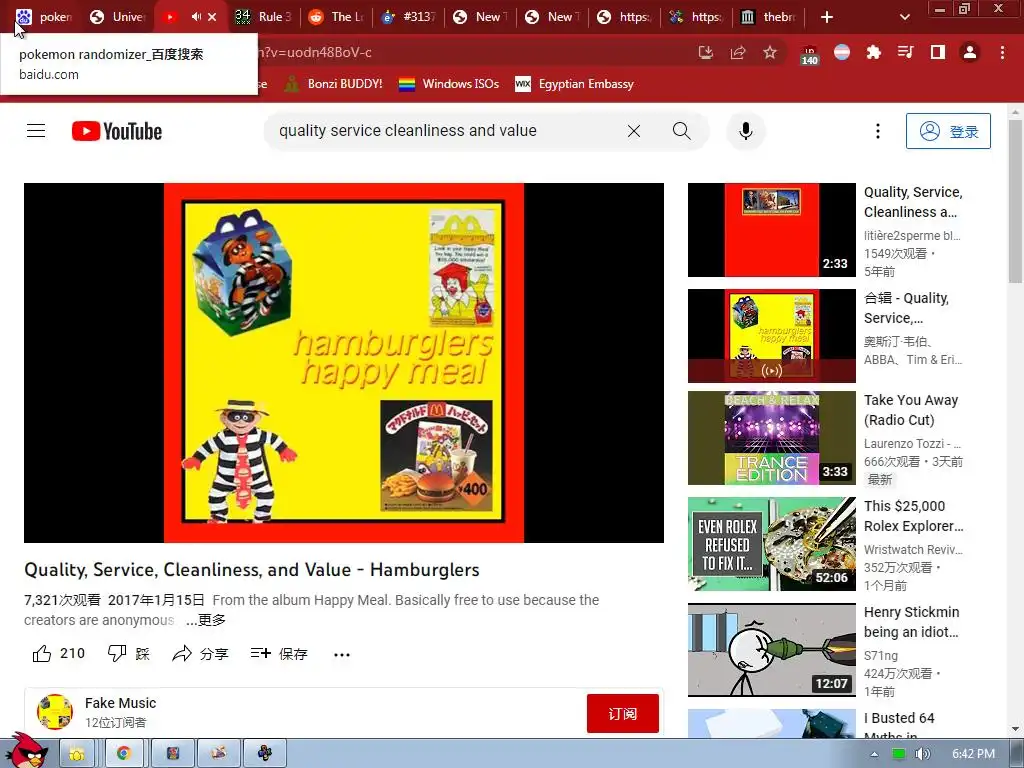Switch to the pokemon randomizer Baidu tab
The width and height of the screenshot is (1024, 768).
(x=43, y=17)
